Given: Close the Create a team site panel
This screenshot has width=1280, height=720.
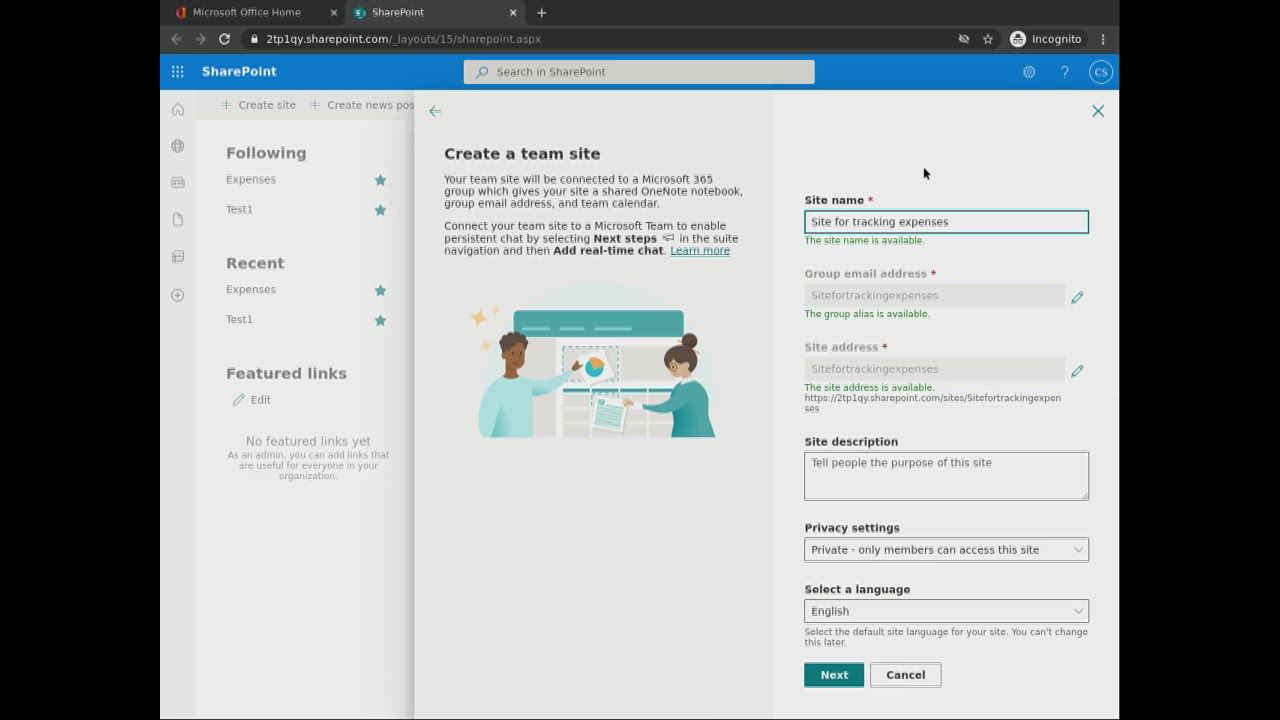Looking at the screenshot, I should tap(1098, 111).
